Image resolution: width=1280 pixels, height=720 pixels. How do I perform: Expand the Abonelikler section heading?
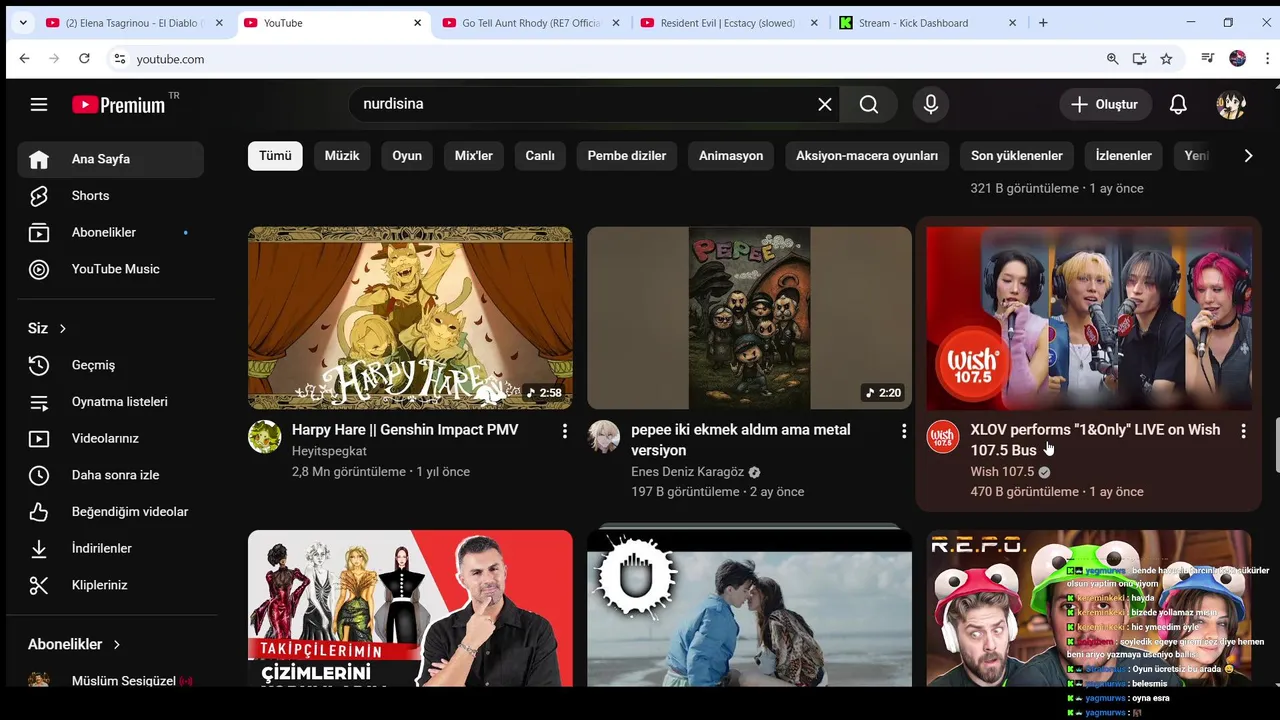[74, 644]
